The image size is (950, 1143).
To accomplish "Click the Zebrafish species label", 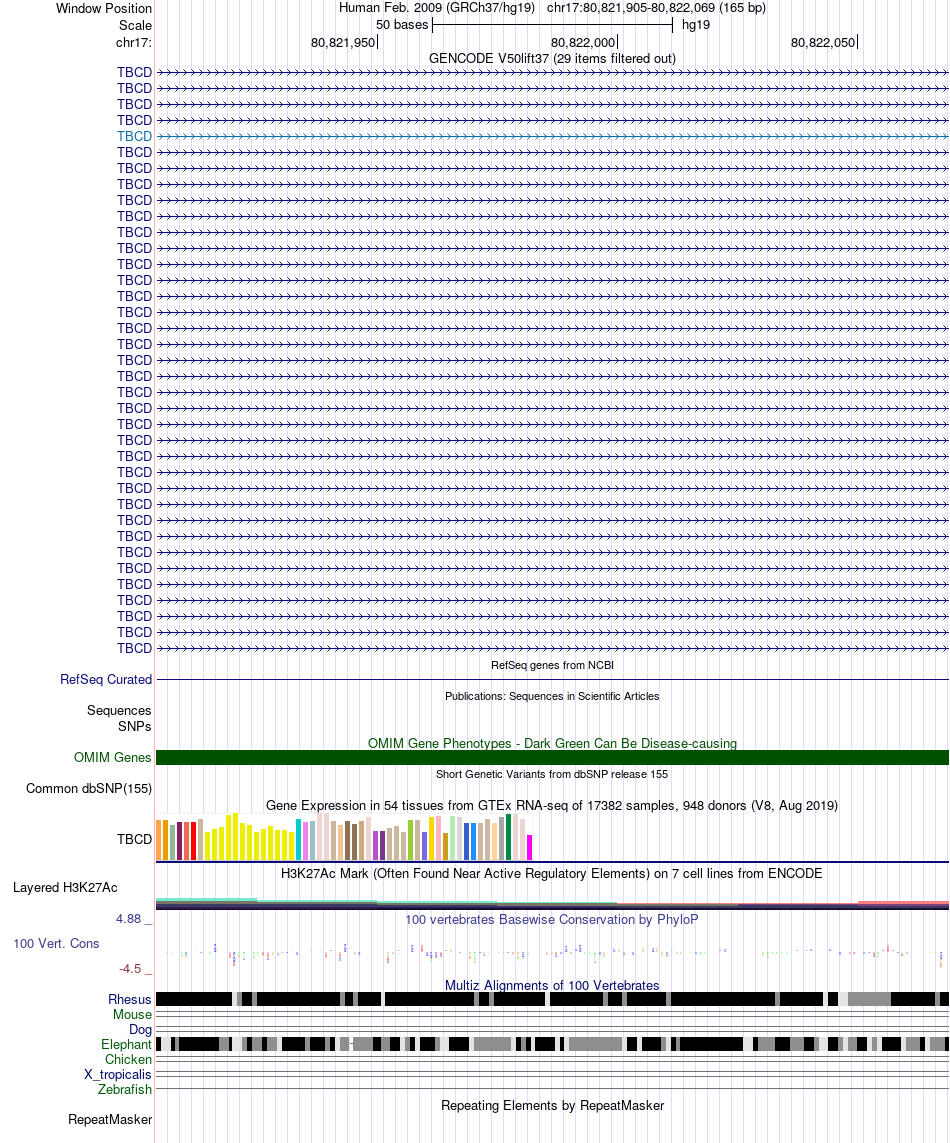I will pos(125,1089).
